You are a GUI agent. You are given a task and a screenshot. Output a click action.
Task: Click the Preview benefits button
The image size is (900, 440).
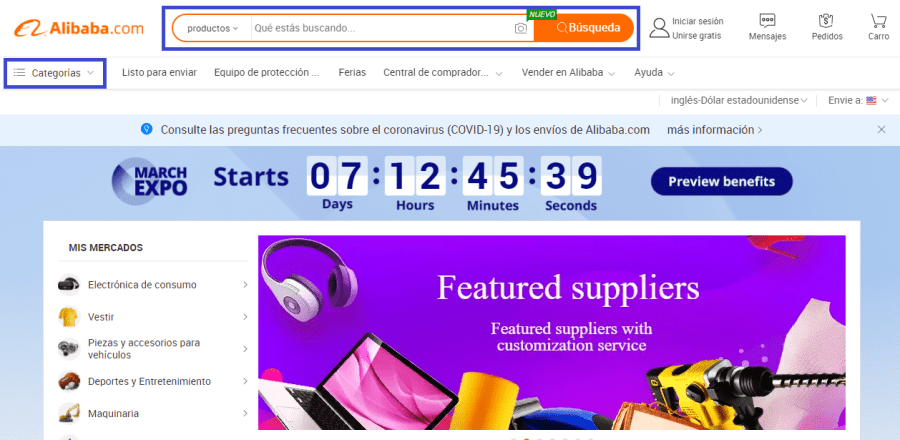point(721,182)
